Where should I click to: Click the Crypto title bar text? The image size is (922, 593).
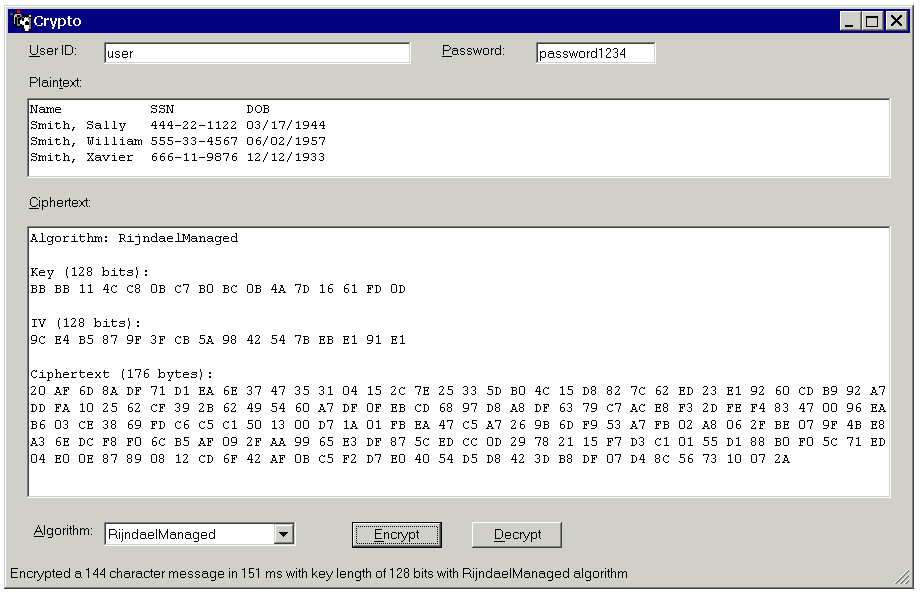(x=58, y=21)
